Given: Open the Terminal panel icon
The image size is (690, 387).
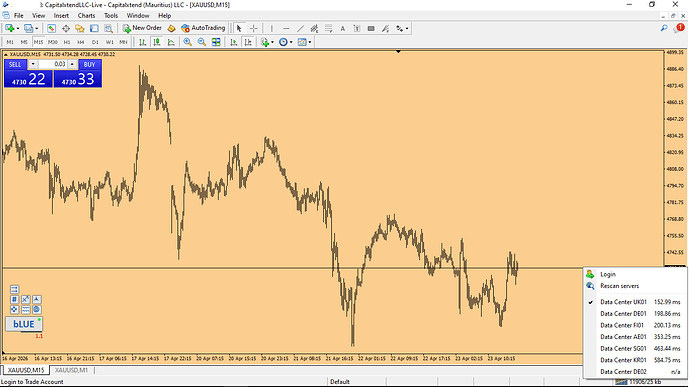Looking at the screenshot, I should pos(94,28).
